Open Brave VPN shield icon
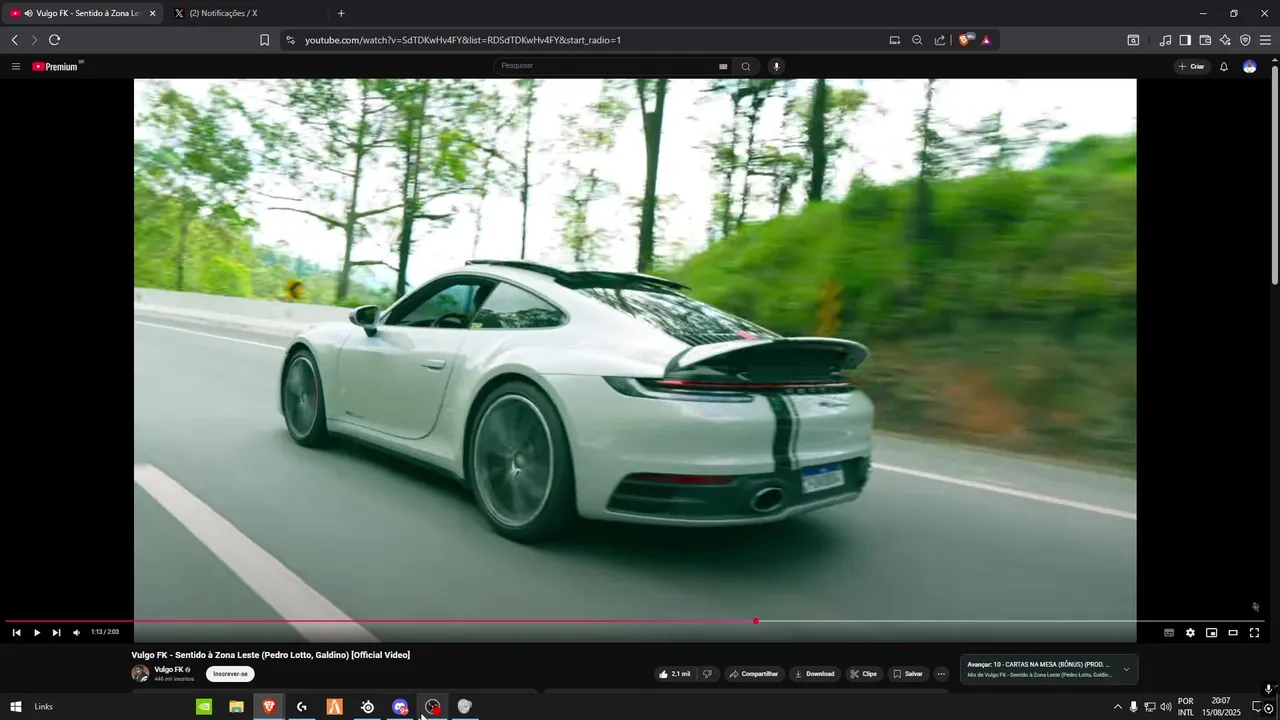The width and height of the screenshot is (1280, 720). click(x=1245, y=40)
